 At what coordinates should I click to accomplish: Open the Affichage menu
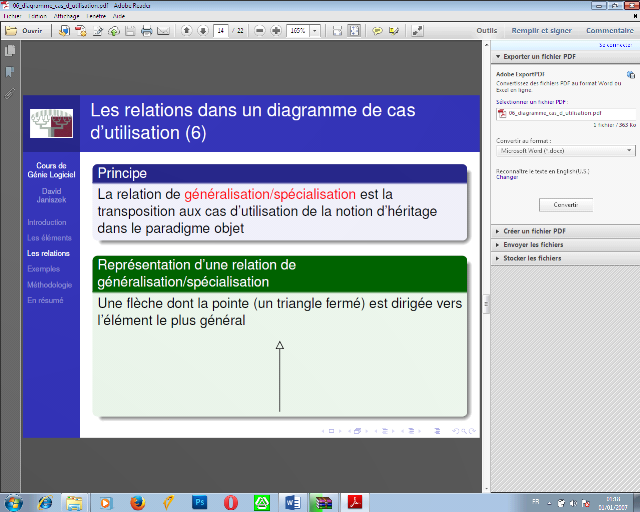pos(68,17)
